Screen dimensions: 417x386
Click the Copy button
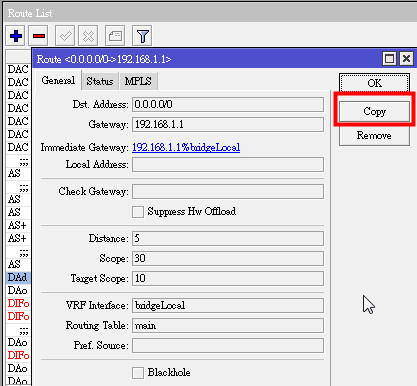point(374,111)
